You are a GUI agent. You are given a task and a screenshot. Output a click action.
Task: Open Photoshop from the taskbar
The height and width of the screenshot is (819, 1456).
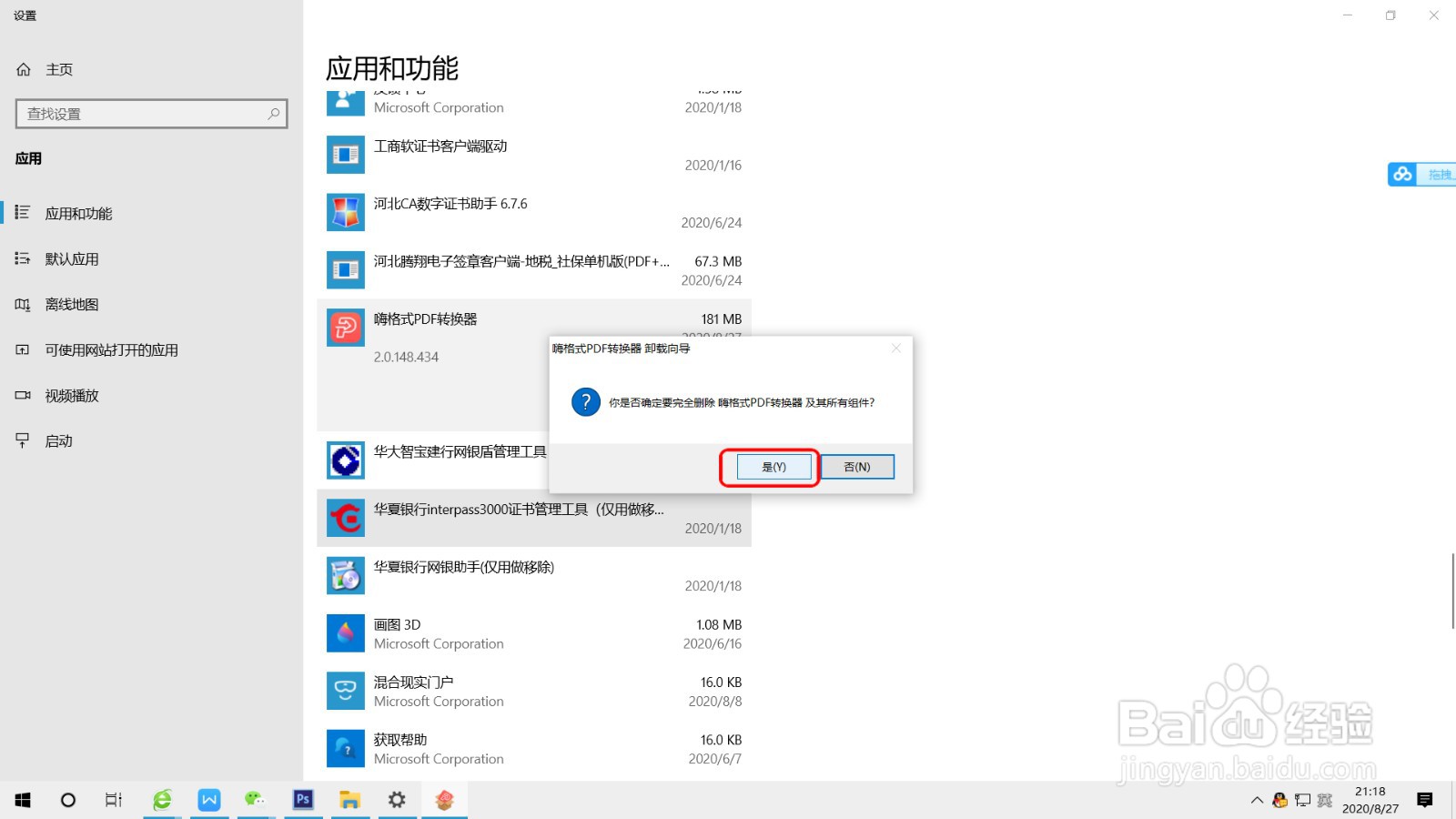tap(303, 800)
